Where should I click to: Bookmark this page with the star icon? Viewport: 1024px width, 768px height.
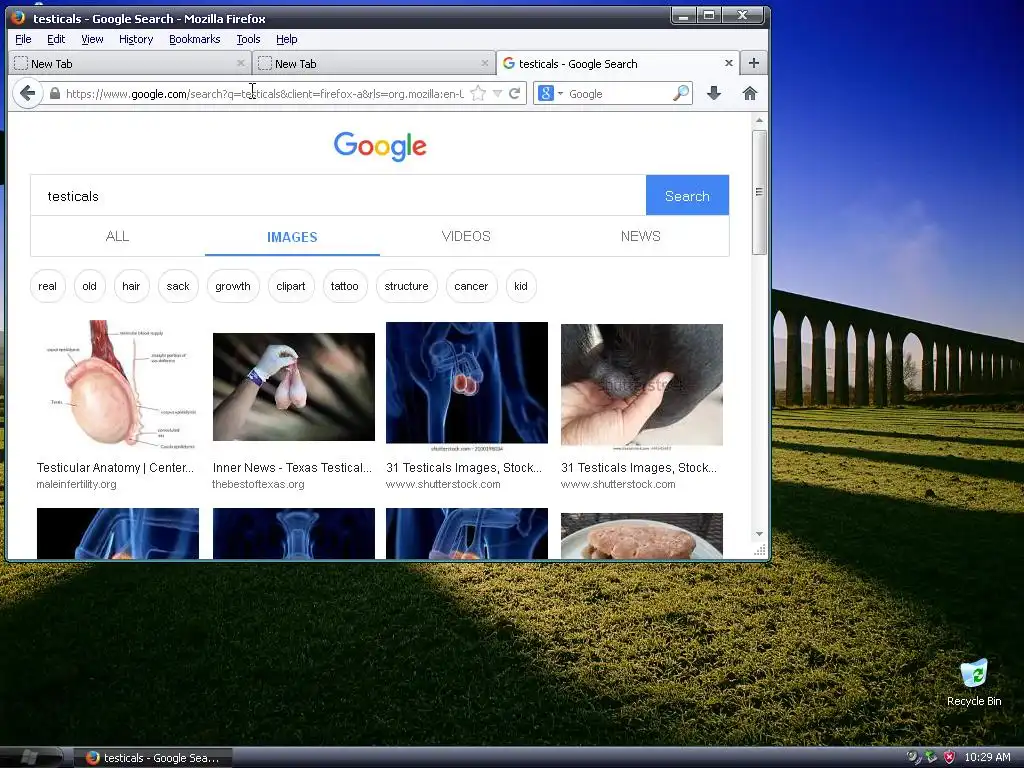(478, 93)
